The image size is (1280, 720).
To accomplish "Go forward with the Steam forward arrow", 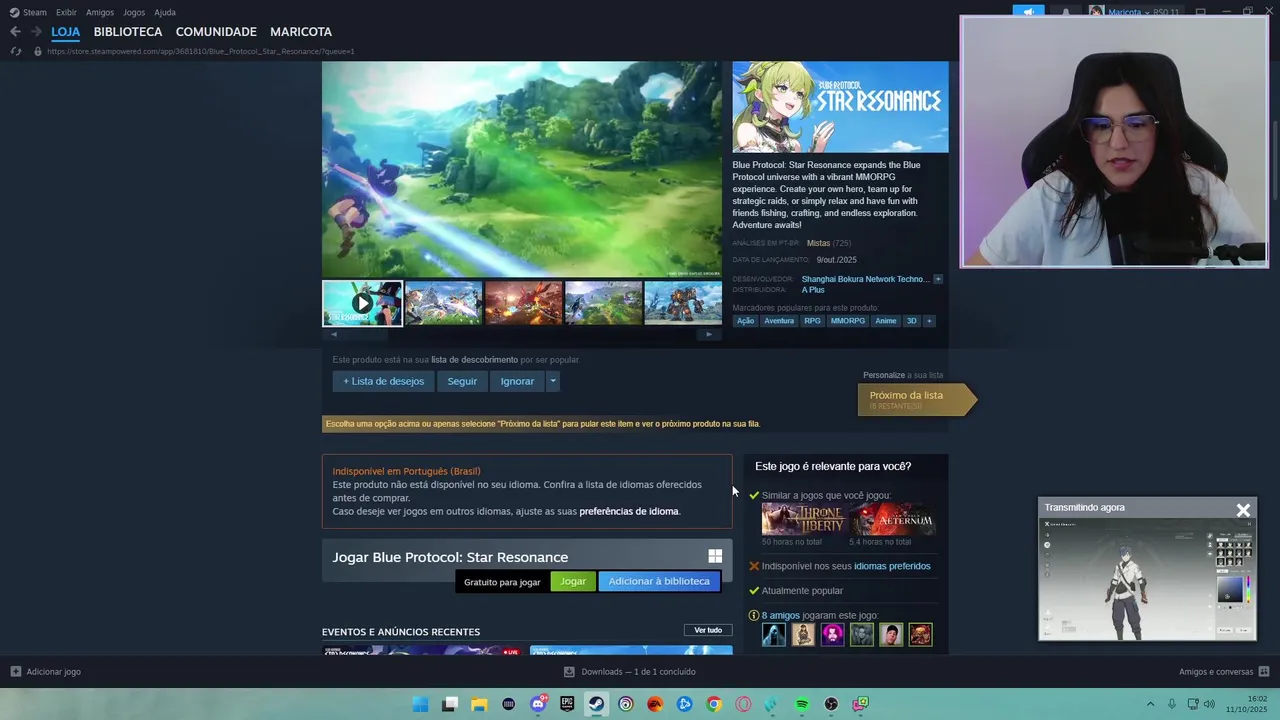I will pyautogui.click(x=36, y=32).
